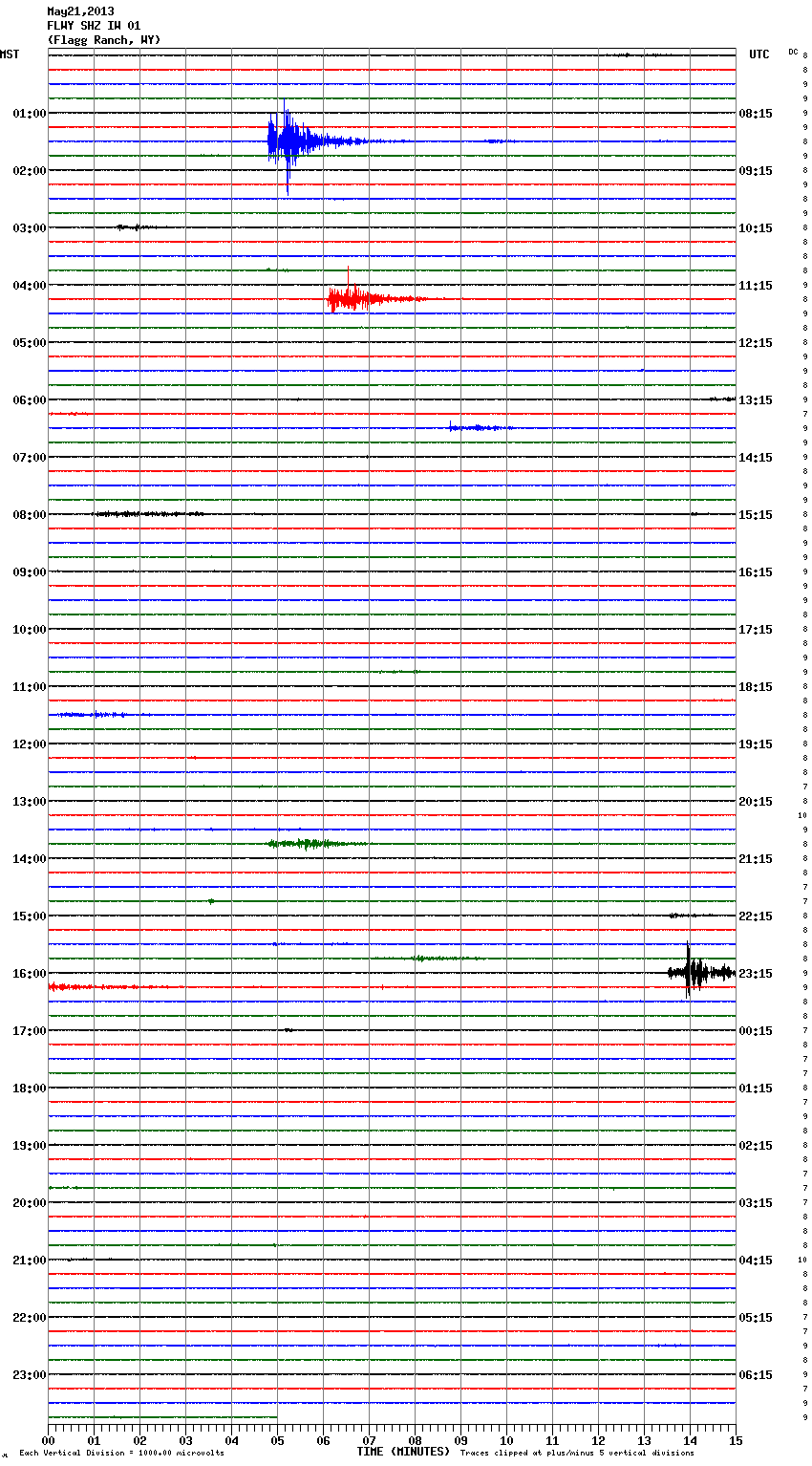Click the MST 18:00 time label
The height and width of the screenshot is (1466, 812).
[x=29, y=1089]
